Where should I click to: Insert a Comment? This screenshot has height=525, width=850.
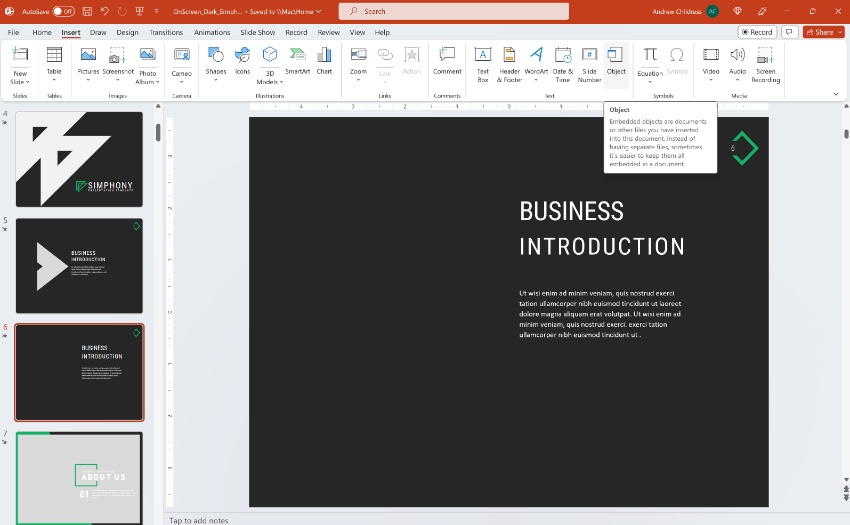(x=447, y=60)
